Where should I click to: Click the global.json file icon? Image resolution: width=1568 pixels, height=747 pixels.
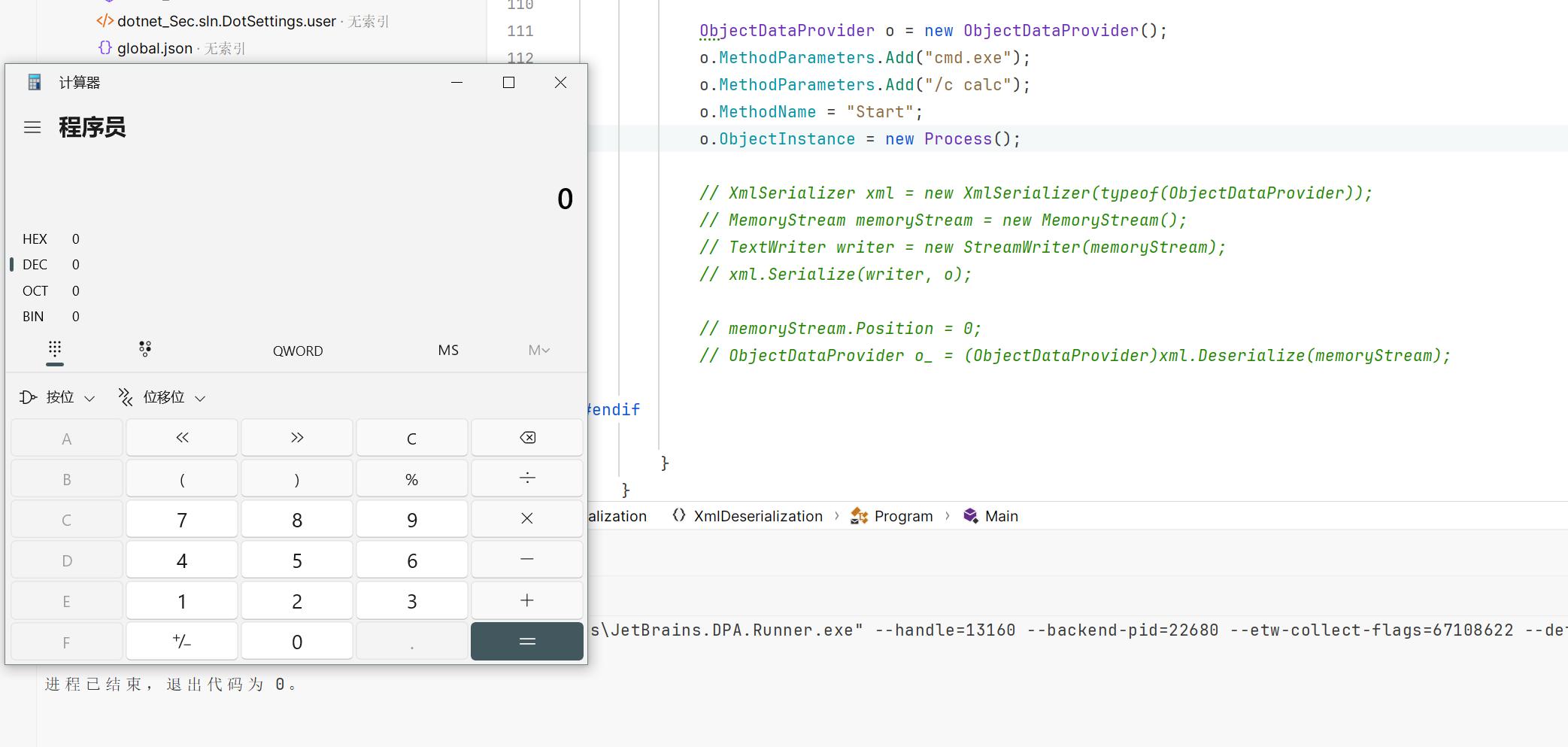105,48
